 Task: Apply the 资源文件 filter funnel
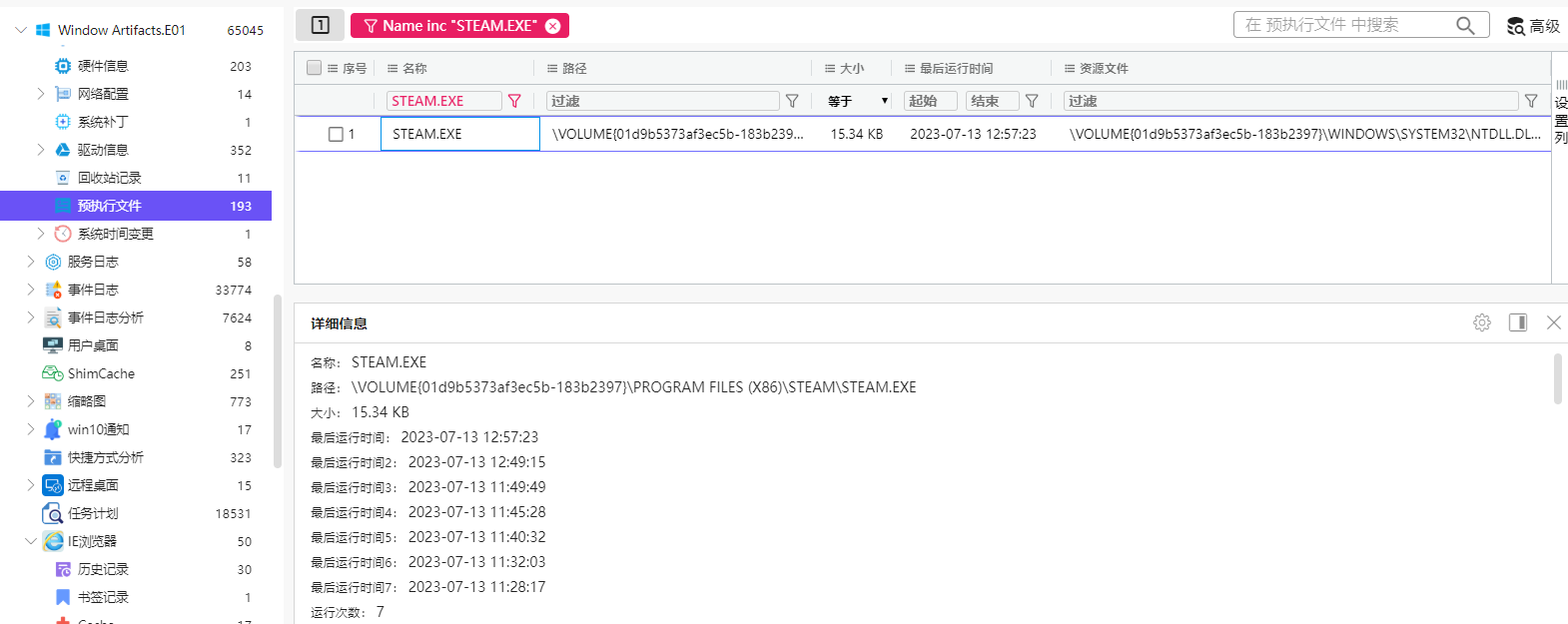[x=1531, y=101]
